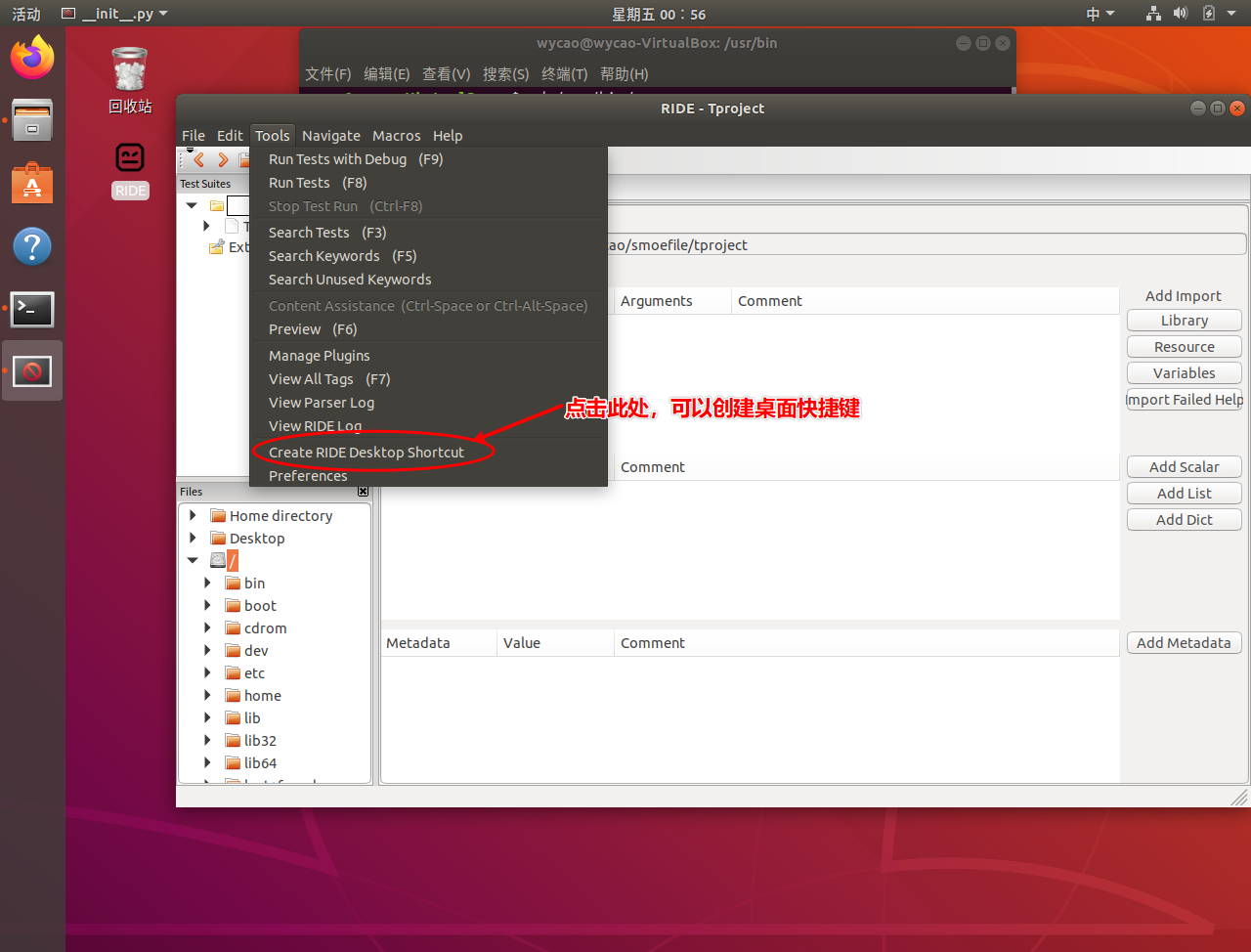Expand the Home directory tree node

(193, 516)
